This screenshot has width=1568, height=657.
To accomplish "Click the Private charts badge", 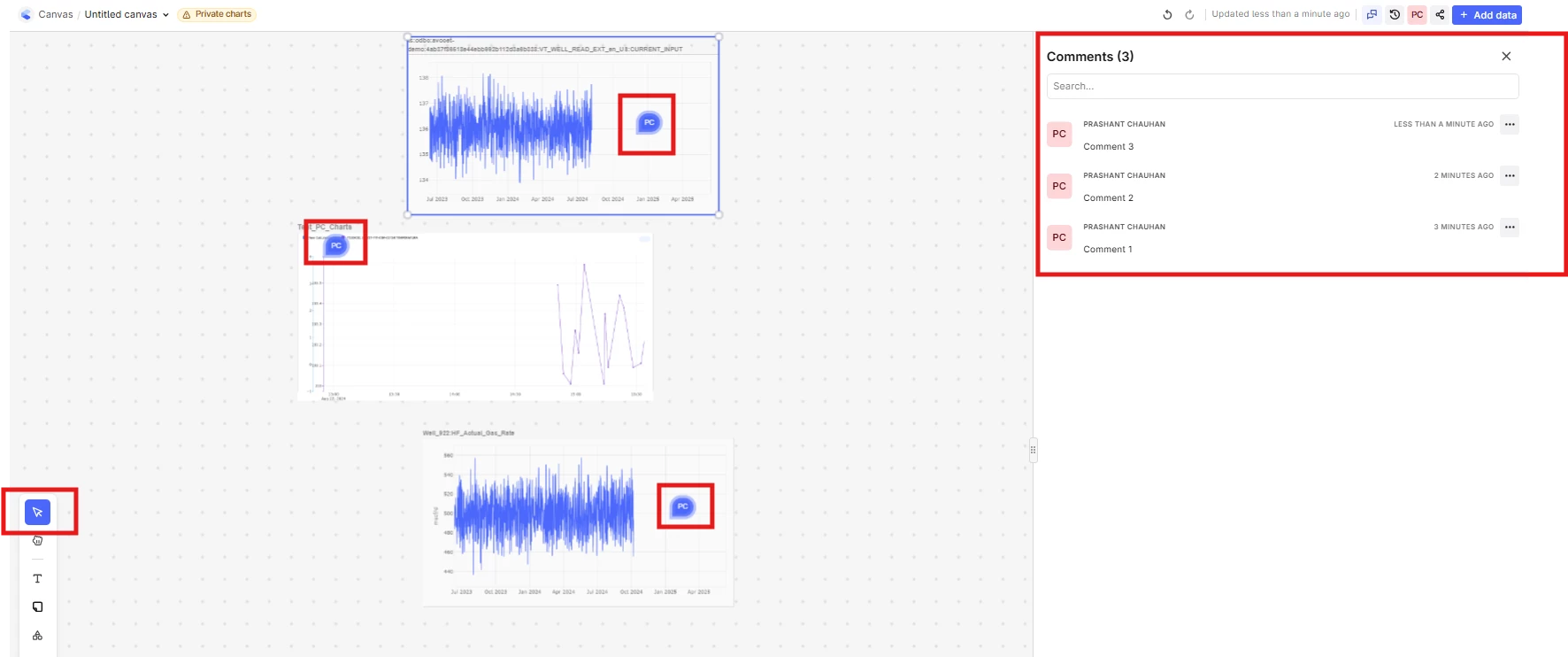I will pos(217,14).
